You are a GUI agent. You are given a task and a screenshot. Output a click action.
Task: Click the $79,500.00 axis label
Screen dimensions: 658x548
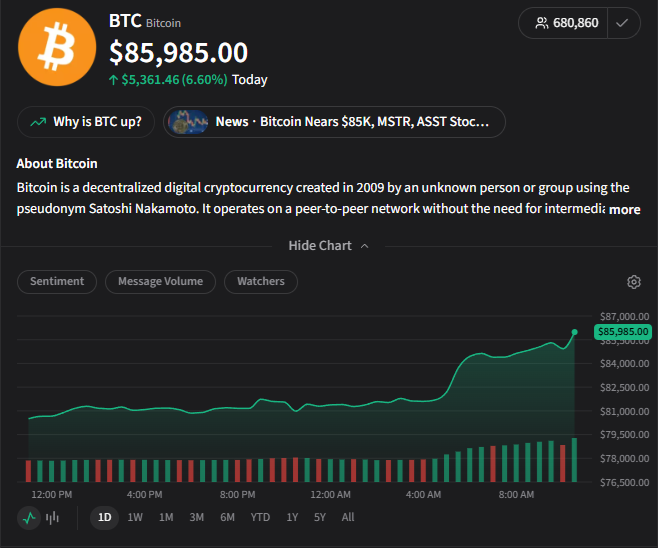(x=624, y=435)
